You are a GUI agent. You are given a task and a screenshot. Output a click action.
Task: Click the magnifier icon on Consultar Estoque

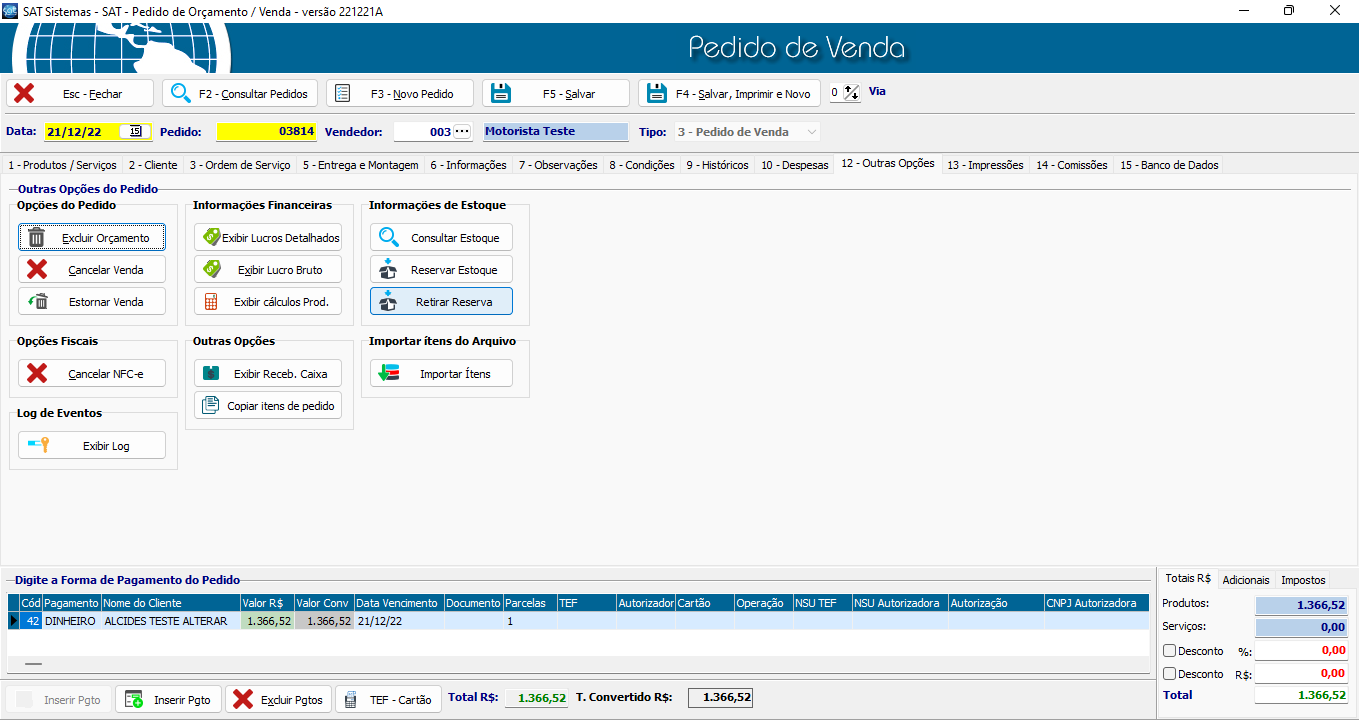click(x=389, y=238)
